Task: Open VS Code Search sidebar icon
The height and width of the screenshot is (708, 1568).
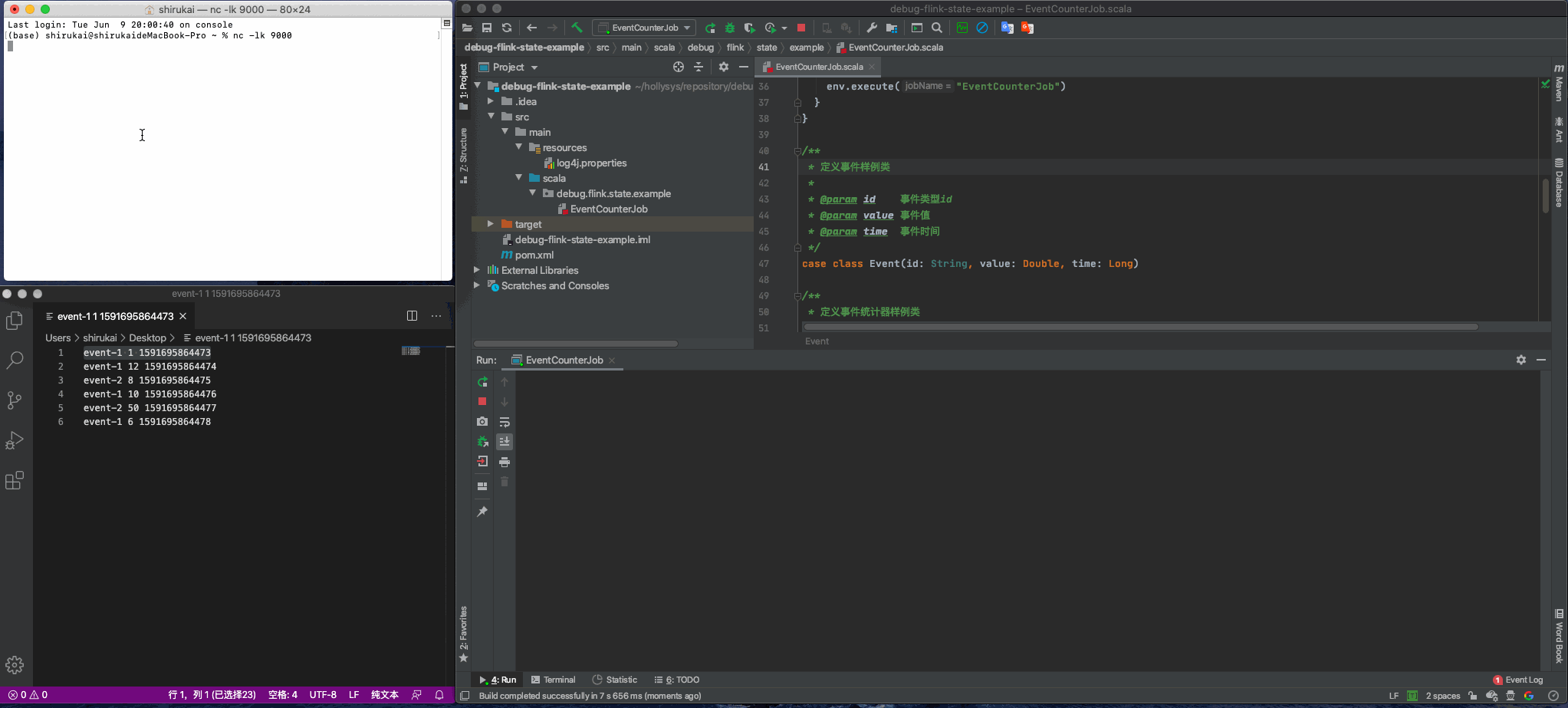Action: point(15,360)
